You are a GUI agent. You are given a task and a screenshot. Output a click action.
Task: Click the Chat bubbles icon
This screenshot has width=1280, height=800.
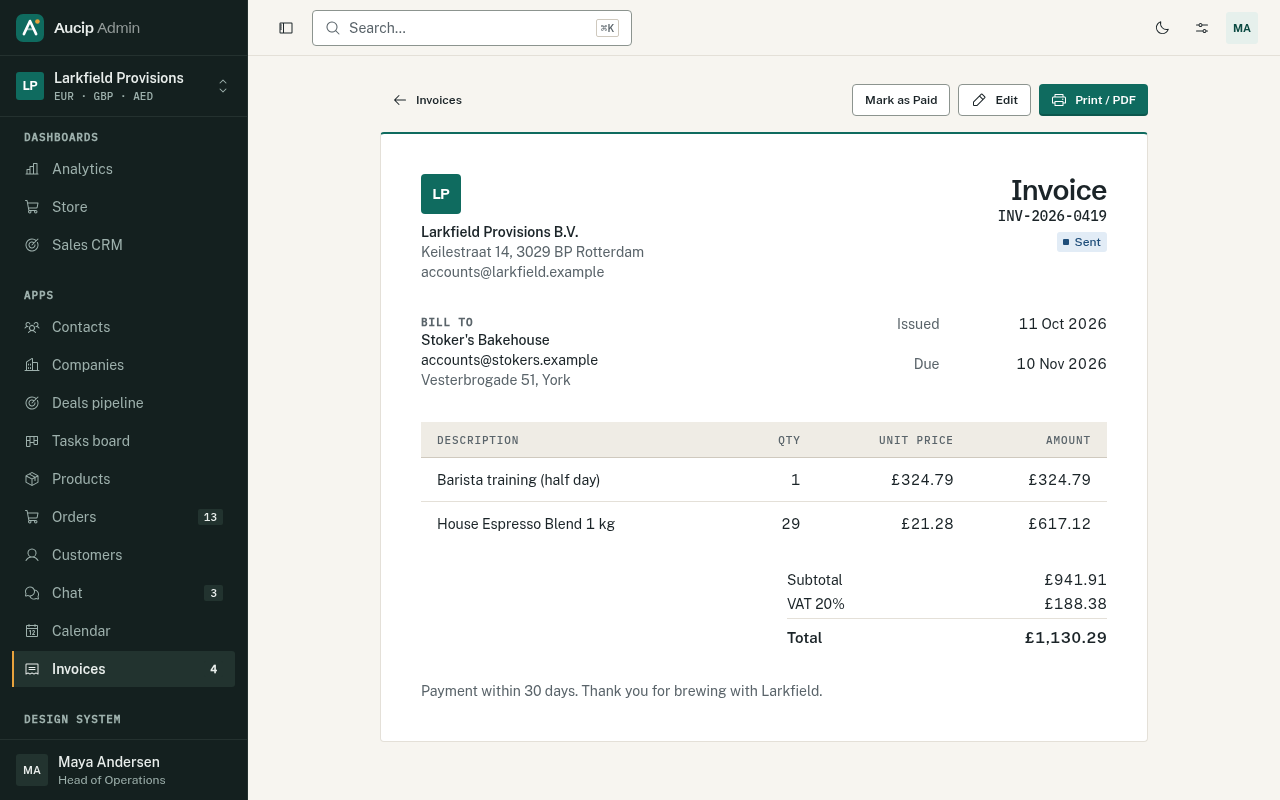[x=32, y=593]
